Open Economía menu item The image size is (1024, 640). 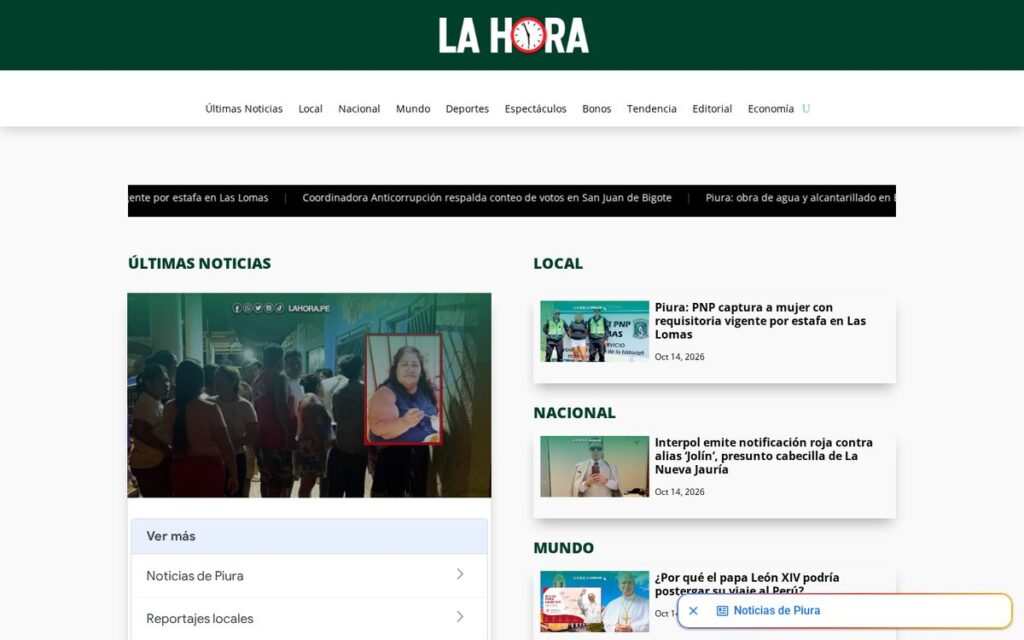click(771, 108)
